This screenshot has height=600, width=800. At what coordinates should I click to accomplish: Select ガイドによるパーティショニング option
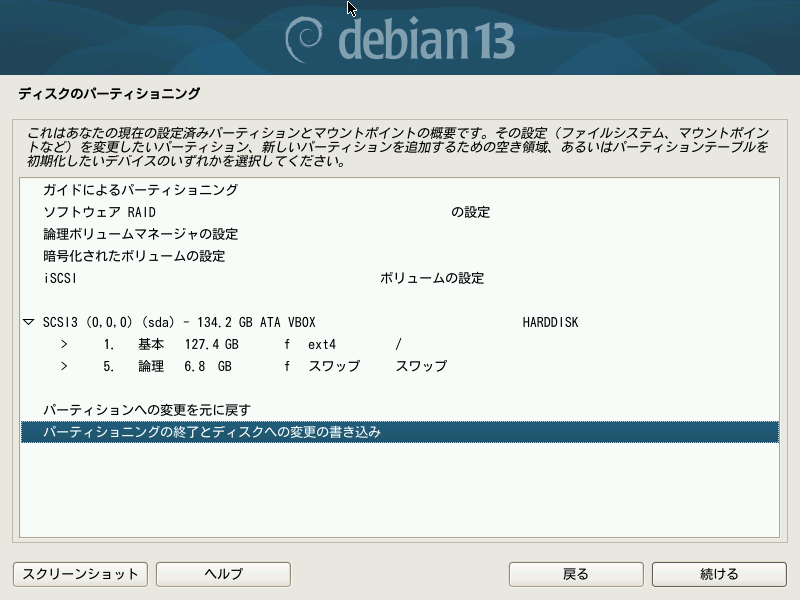point(140,190)
